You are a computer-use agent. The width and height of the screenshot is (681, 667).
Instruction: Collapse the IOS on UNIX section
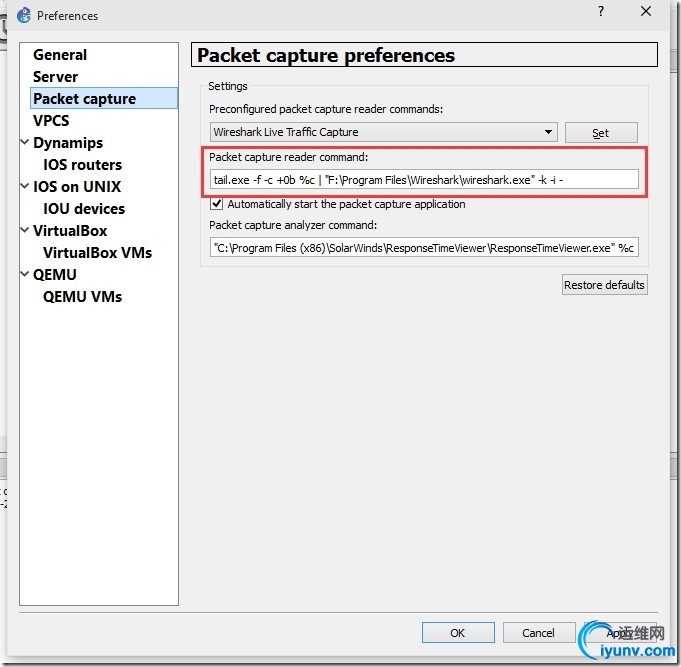point(25,186)
